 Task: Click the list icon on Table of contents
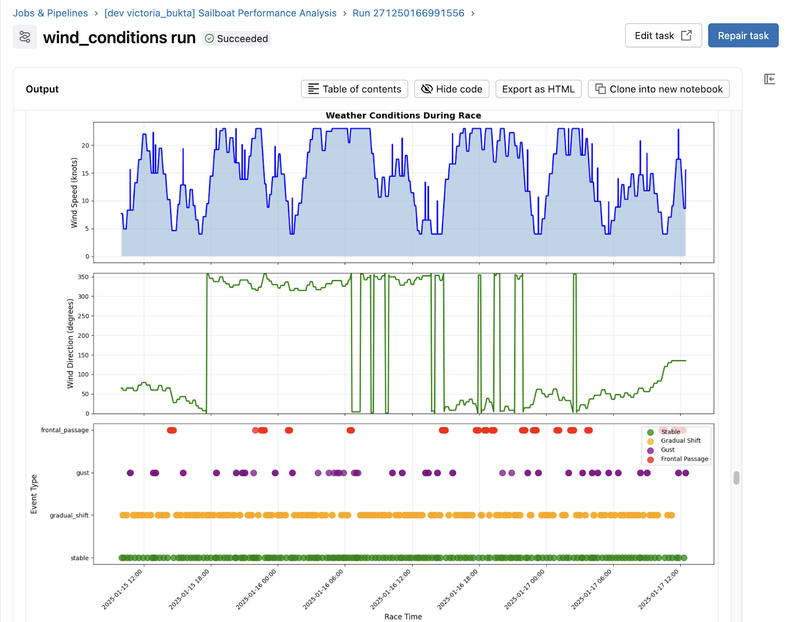pyautogui.click(x=314, y=89)
